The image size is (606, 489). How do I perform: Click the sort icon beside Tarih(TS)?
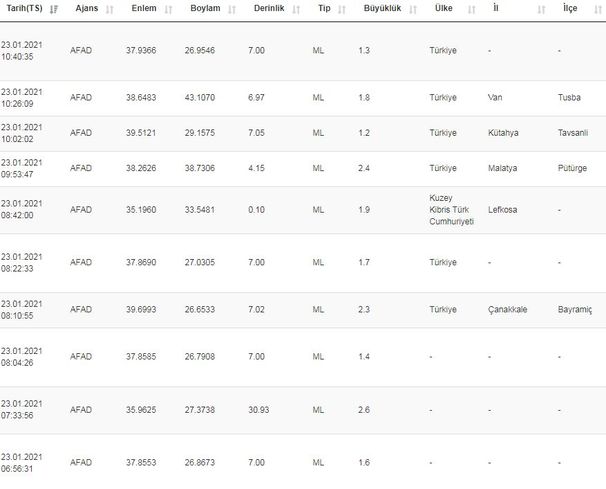click(x=54, y=9)
